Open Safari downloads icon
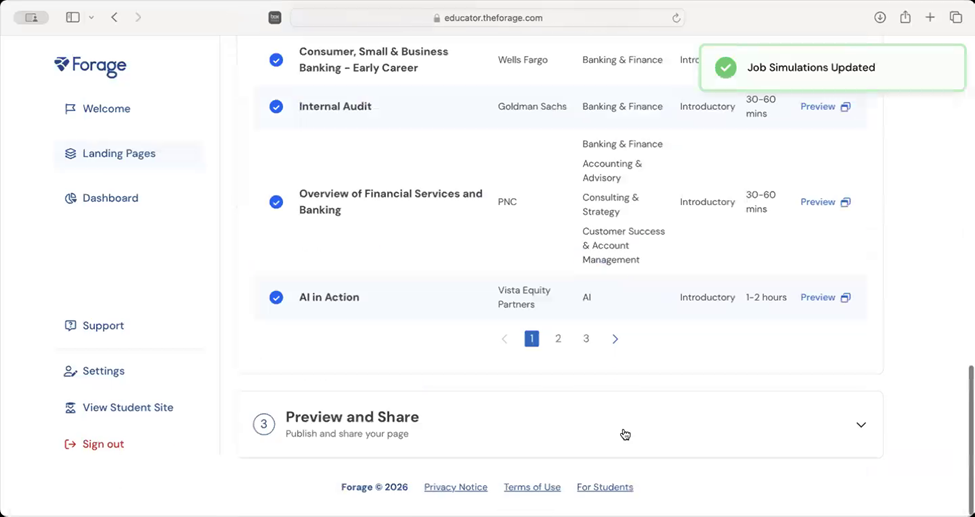The width and height of the screenshot is (975, 517). (880, 17)
